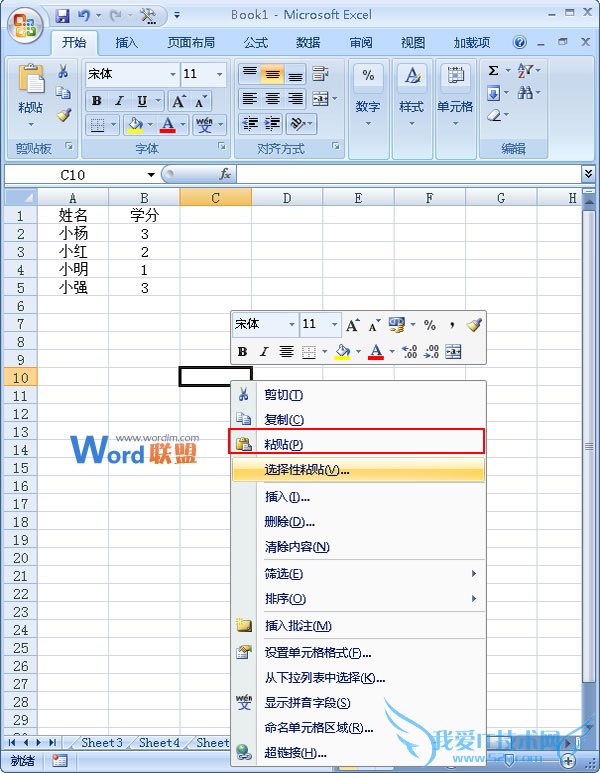The height and width of the screenshot is (773, 600).
Task: Switch to the 公式 ribbon tab
Action: (x=256, y=43)
